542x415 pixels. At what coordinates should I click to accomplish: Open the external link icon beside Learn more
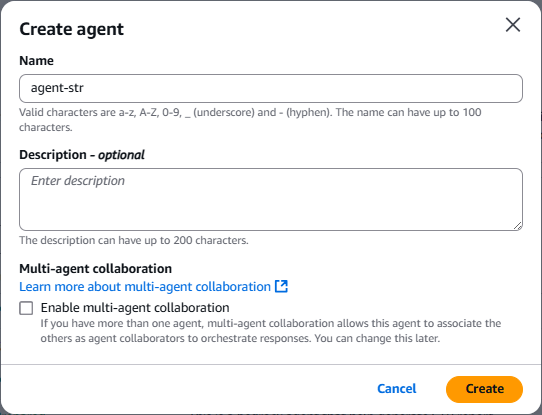point(281,286)
